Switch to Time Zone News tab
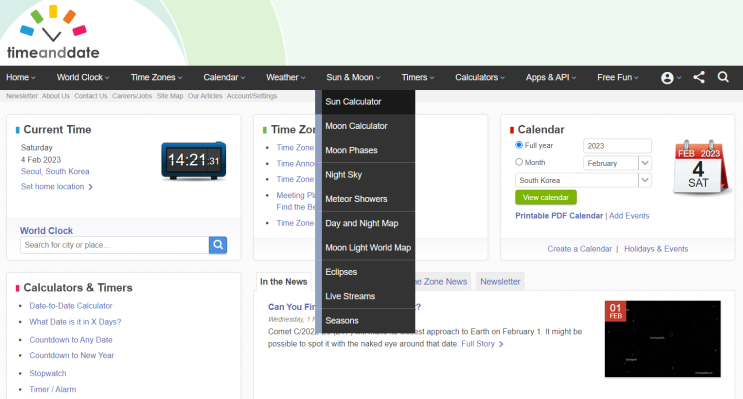Screen dimensions: 743x399 [443, 281]
